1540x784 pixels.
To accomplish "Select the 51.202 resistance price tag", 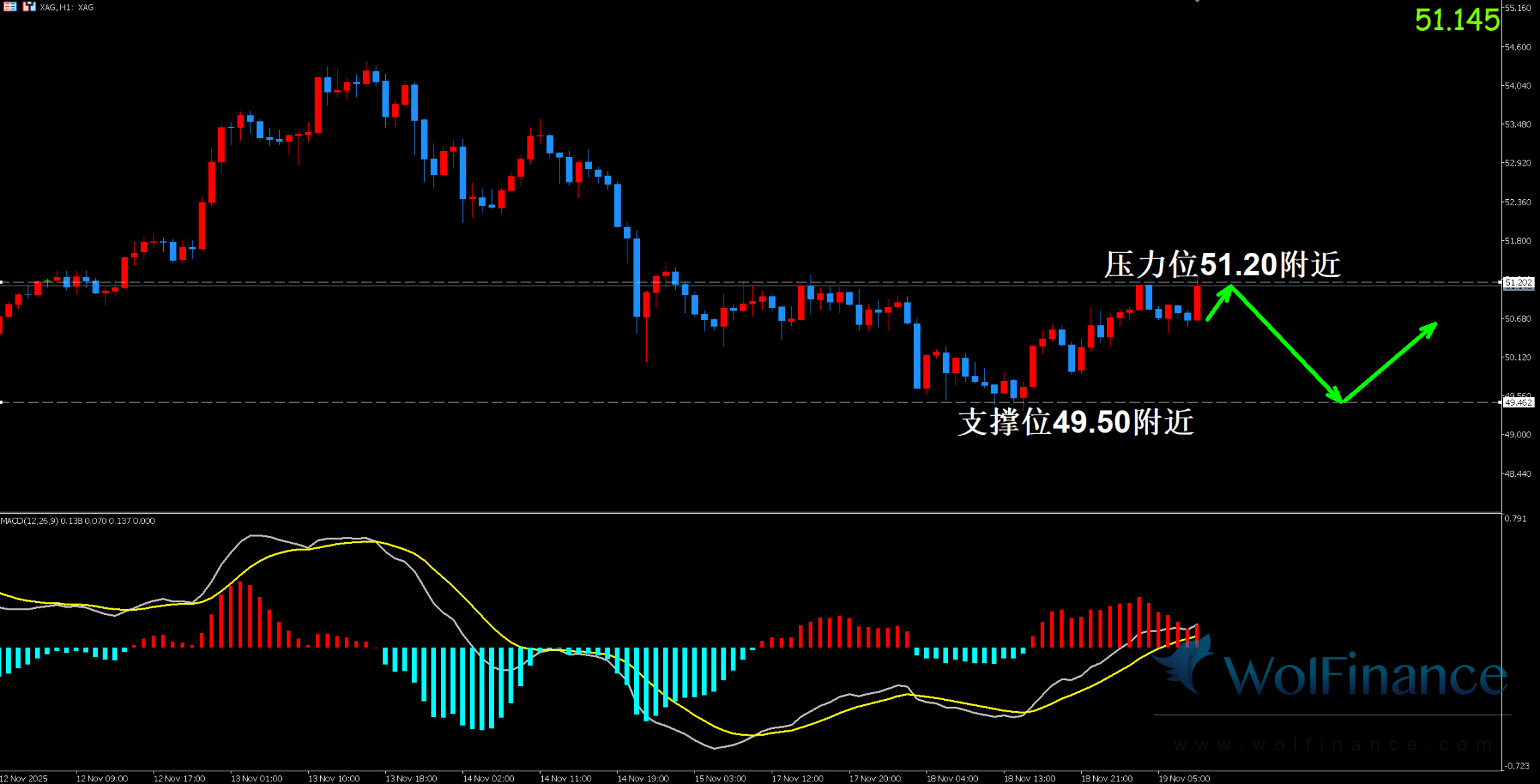I will coord(1518,283).
